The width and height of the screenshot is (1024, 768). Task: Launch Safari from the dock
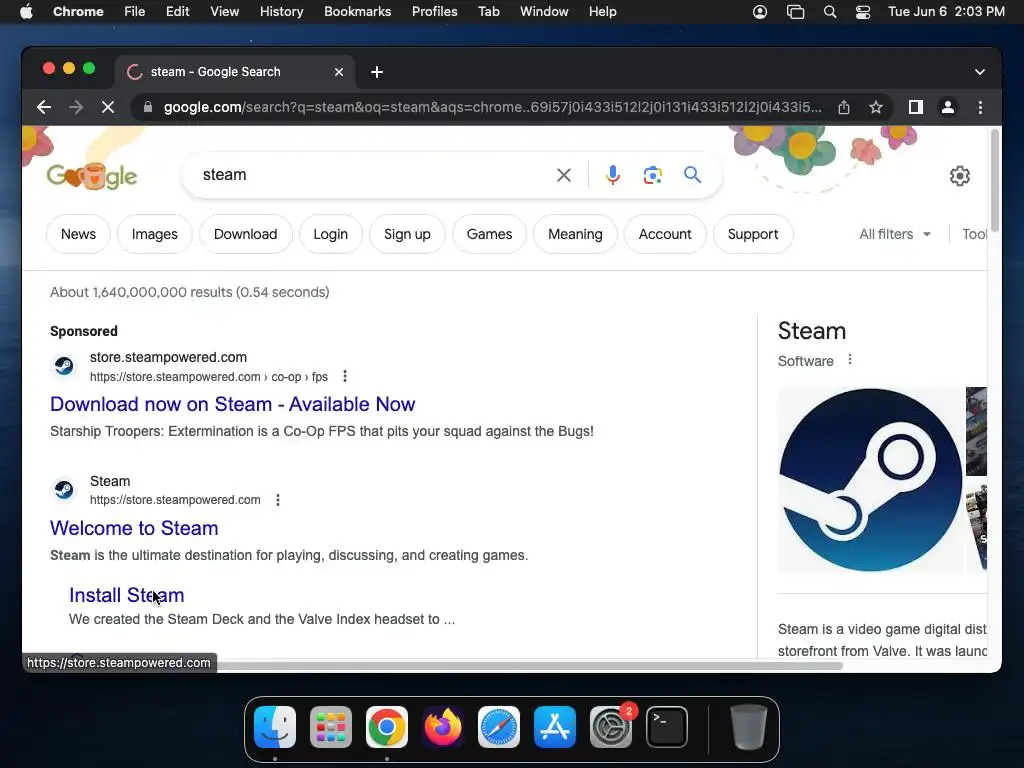pos(499,727)
